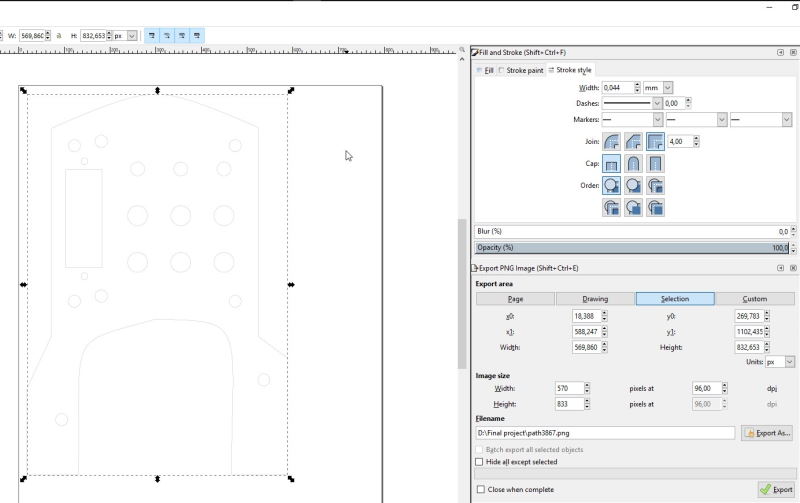
Task: Open the toolbar px unit dropdown
Action: coord(132,36)
